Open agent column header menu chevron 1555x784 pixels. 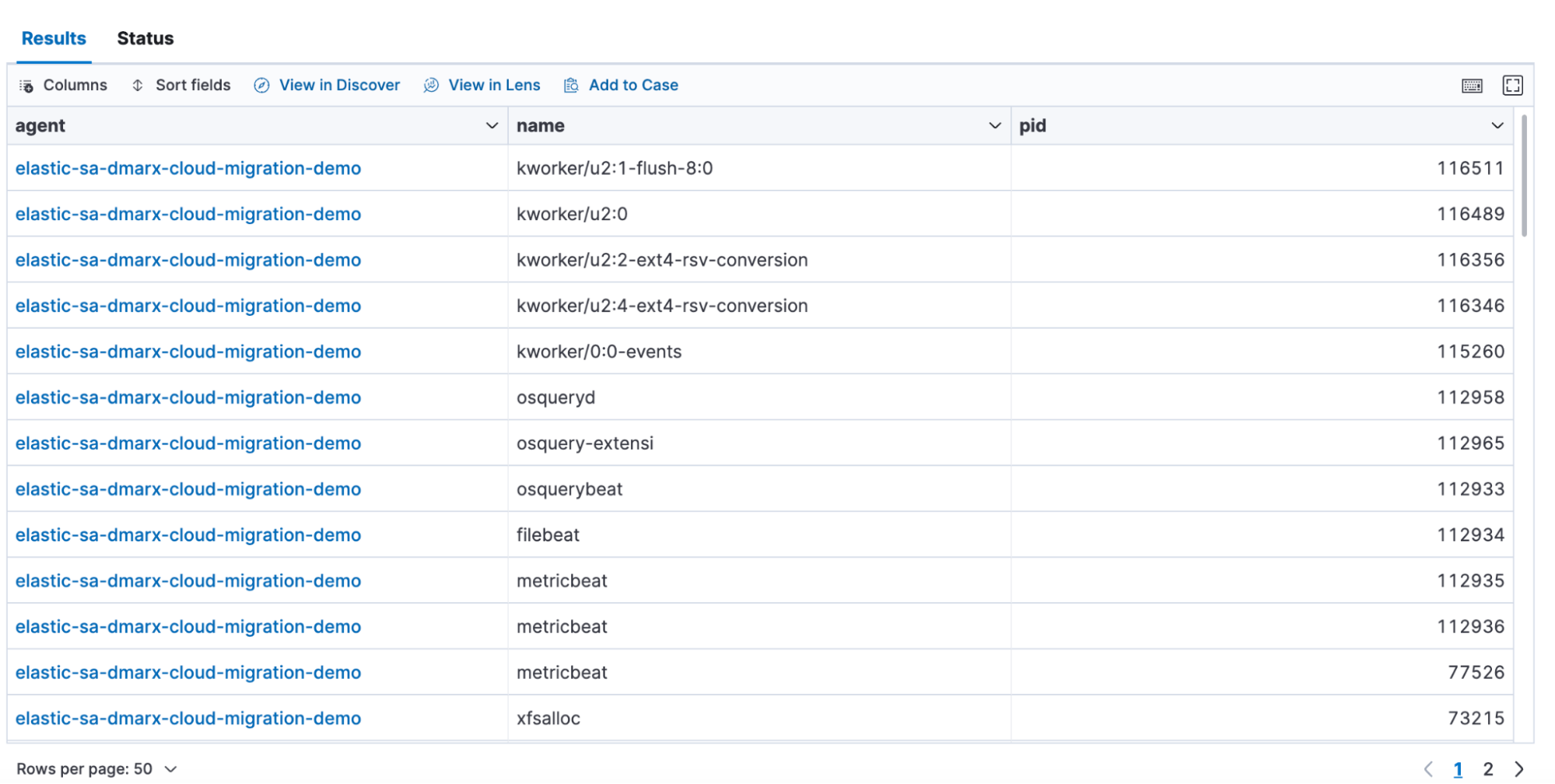pyautogui.click(x=492, y=126)
